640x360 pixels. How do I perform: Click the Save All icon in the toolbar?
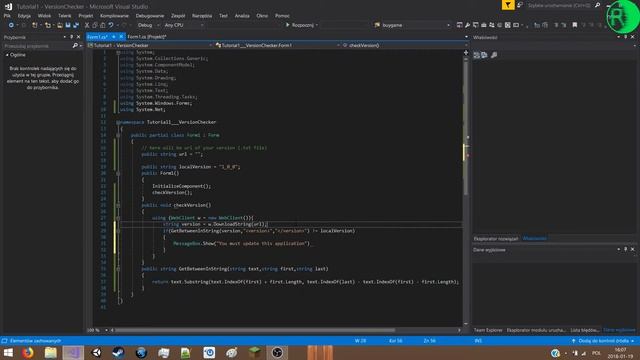click(76, 25)
